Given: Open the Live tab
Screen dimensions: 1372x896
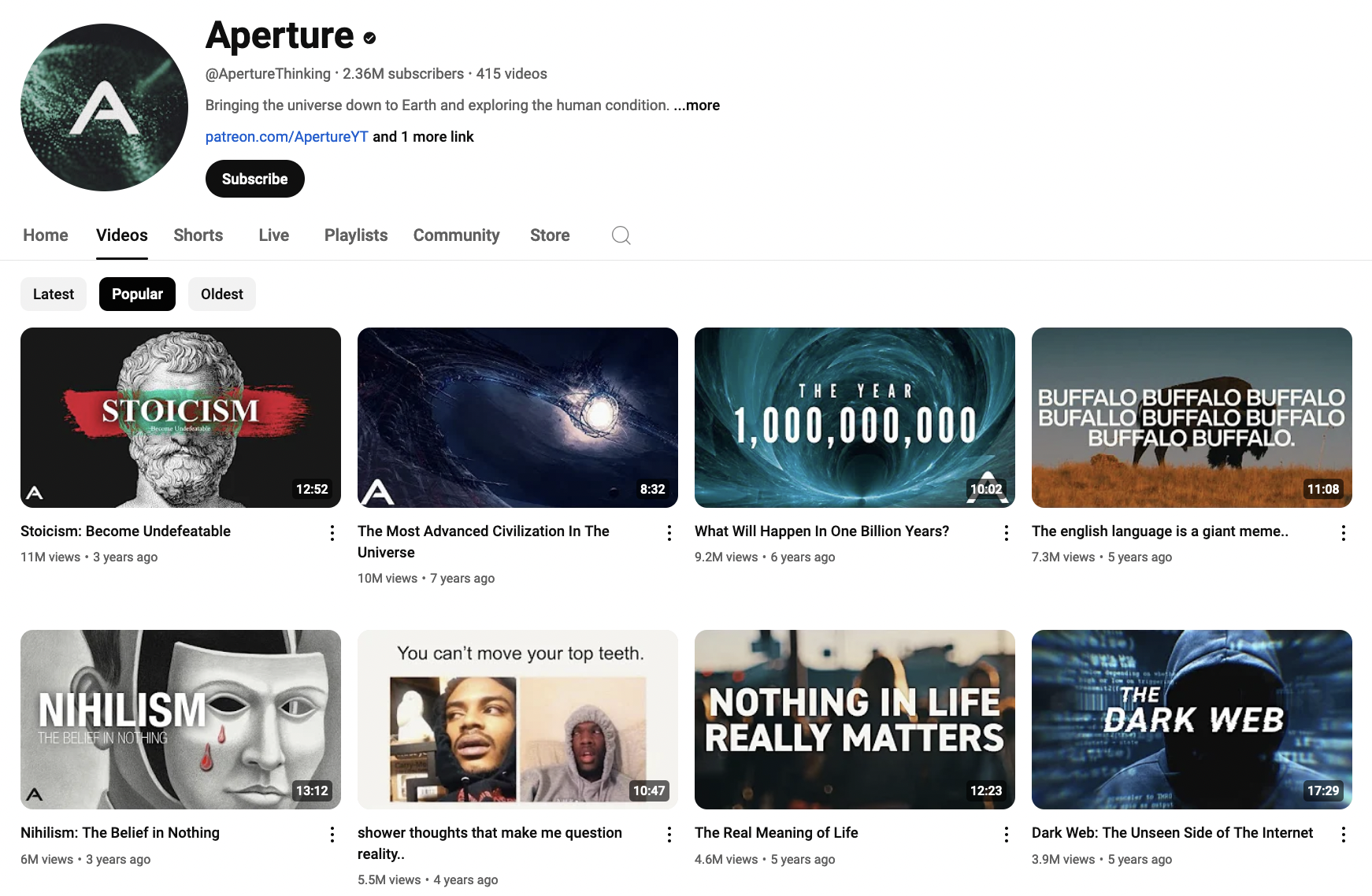Looking at the screenshot, I should pyautogui.click(x=274, y=235).
